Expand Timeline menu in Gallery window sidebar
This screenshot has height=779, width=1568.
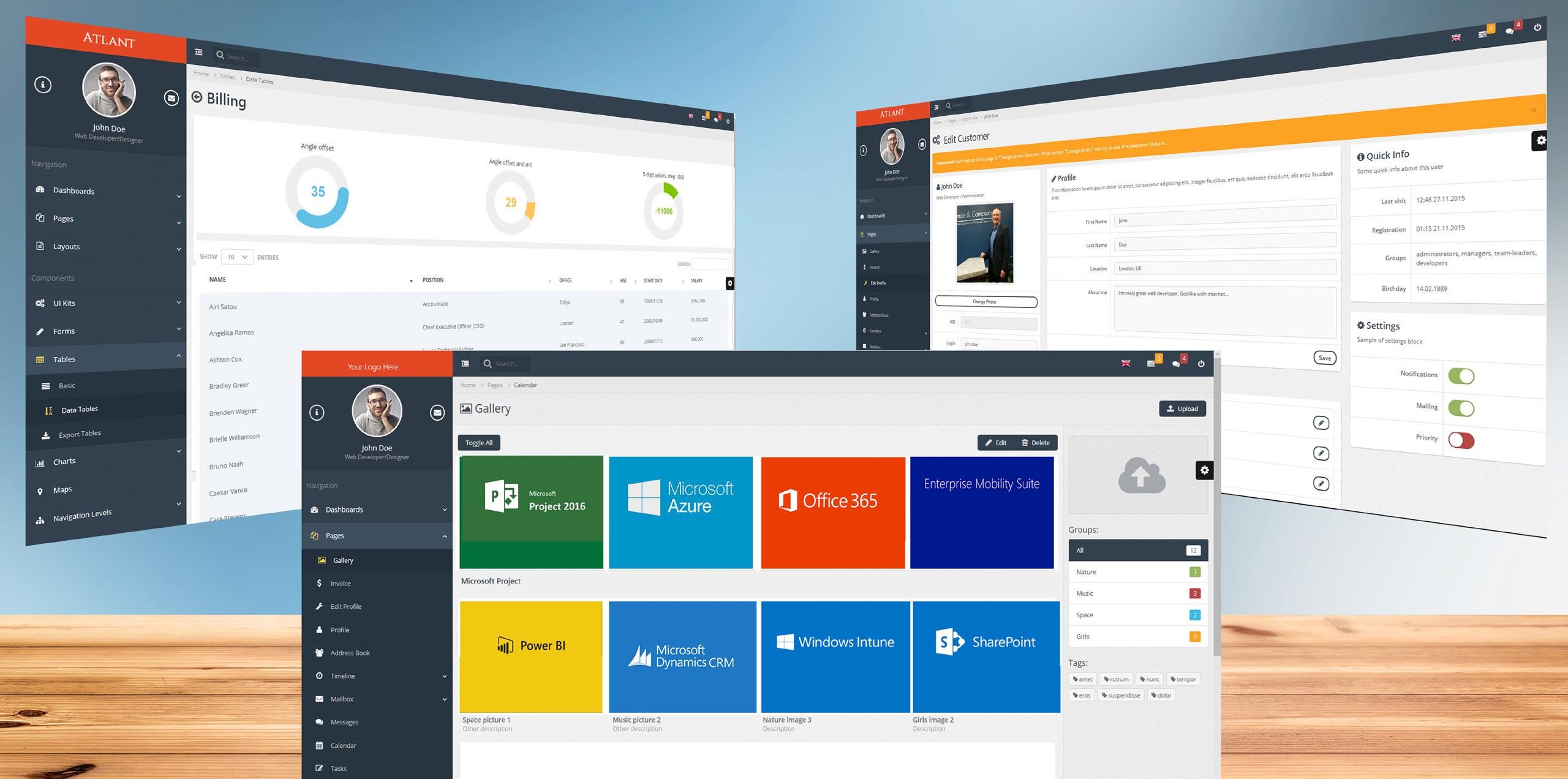pyautogui.click(x=377, y=676)
